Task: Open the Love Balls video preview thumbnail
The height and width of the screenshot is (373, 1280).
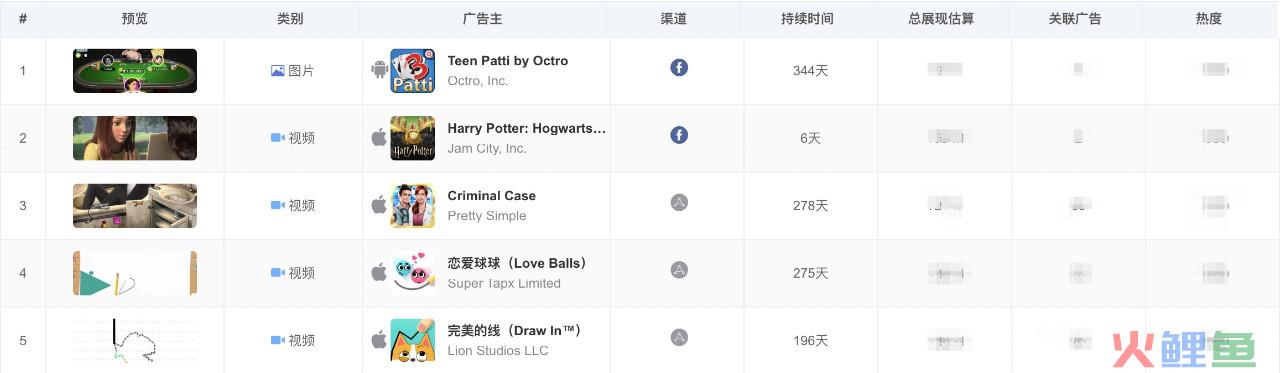Action: click(x=135, y=273)
